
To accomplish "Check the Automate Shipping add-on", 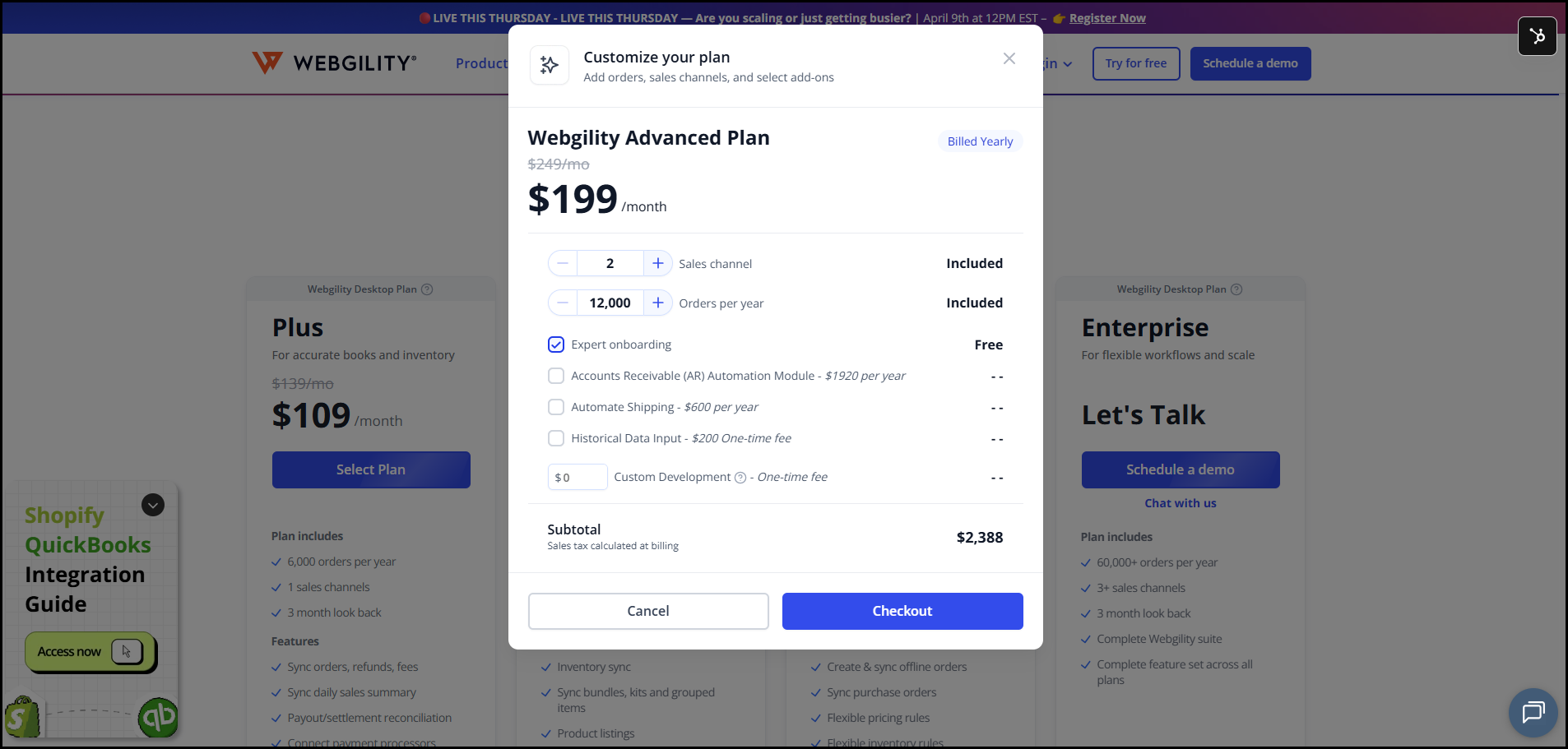I will [x=556, y=407].
